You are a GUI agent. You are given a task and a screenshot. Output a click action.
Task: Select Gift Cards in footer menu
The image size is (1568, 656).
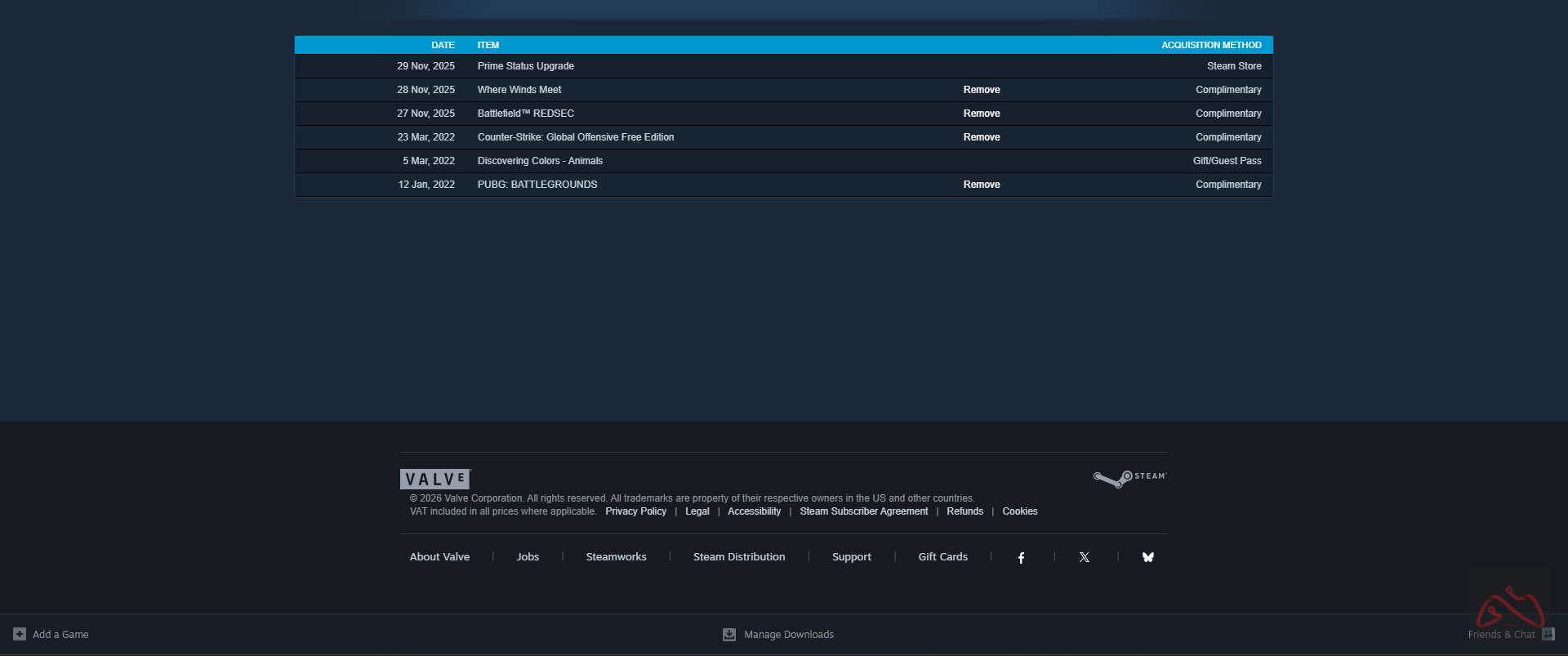pyautogui.click(x=942, y=557)
